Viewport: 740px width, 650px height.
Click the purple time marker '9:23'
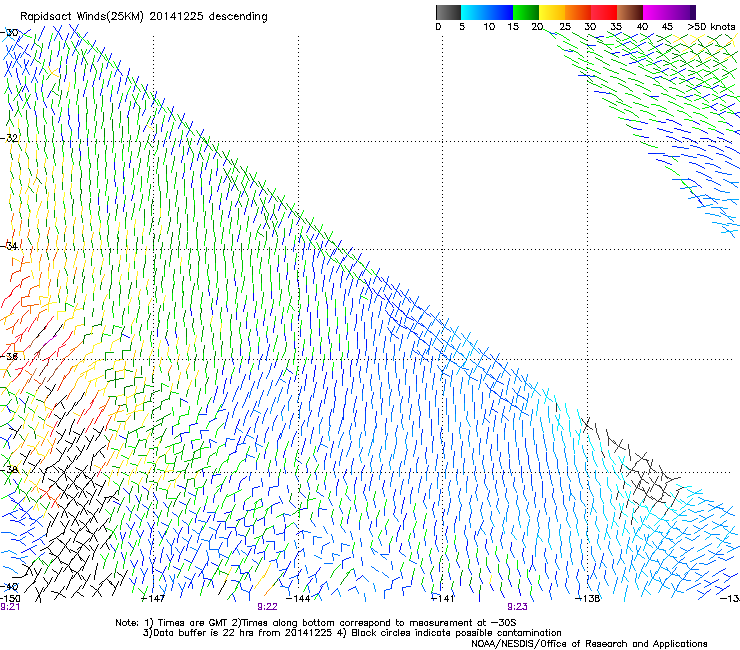click(517, 607)
